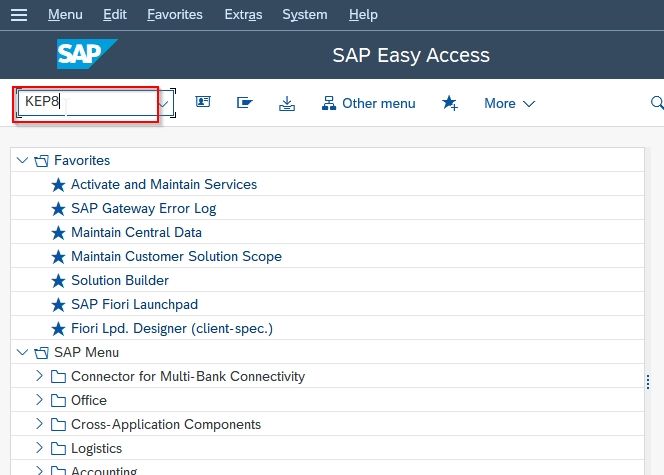
Task: Collapse the Favorites folder
Action: coord(22,160)
